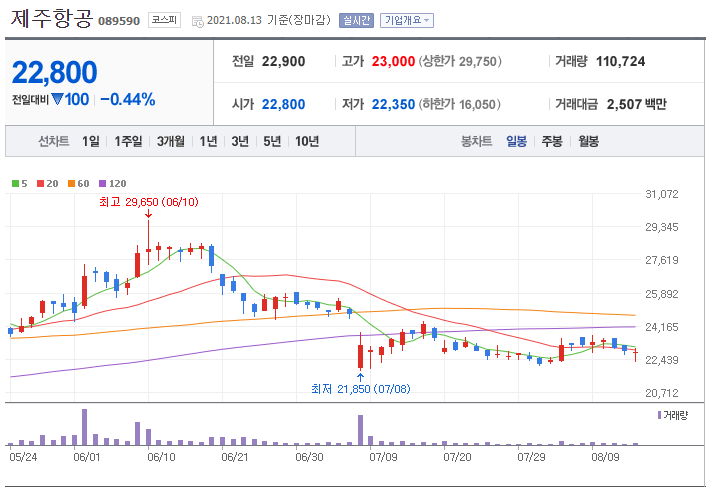
Task: Click the 07/09 date label on x-axis
Action: pos(383,457)
